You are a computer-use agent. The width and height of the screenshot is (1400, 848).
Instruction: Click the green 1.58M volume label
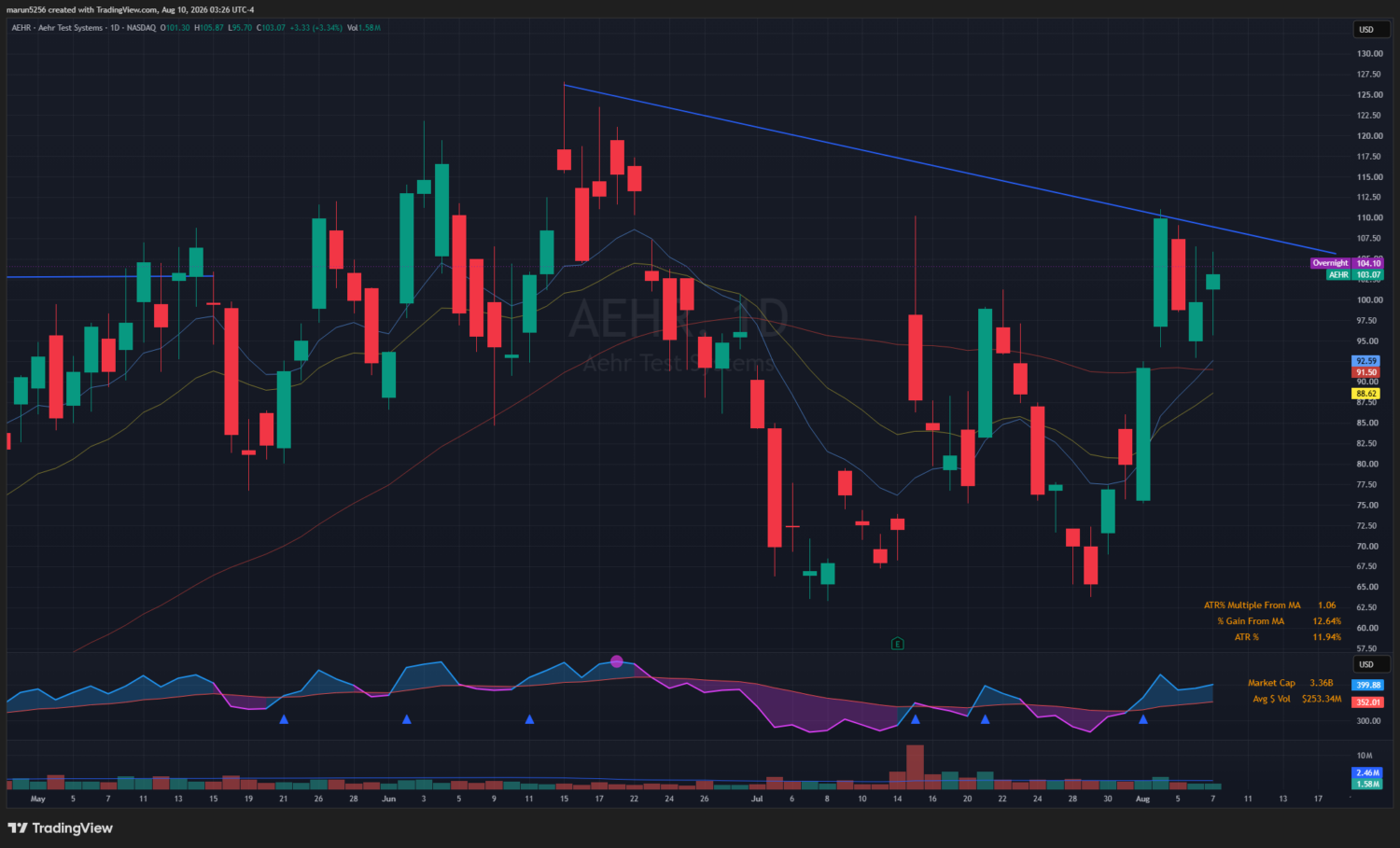[x=1367, y=784]
